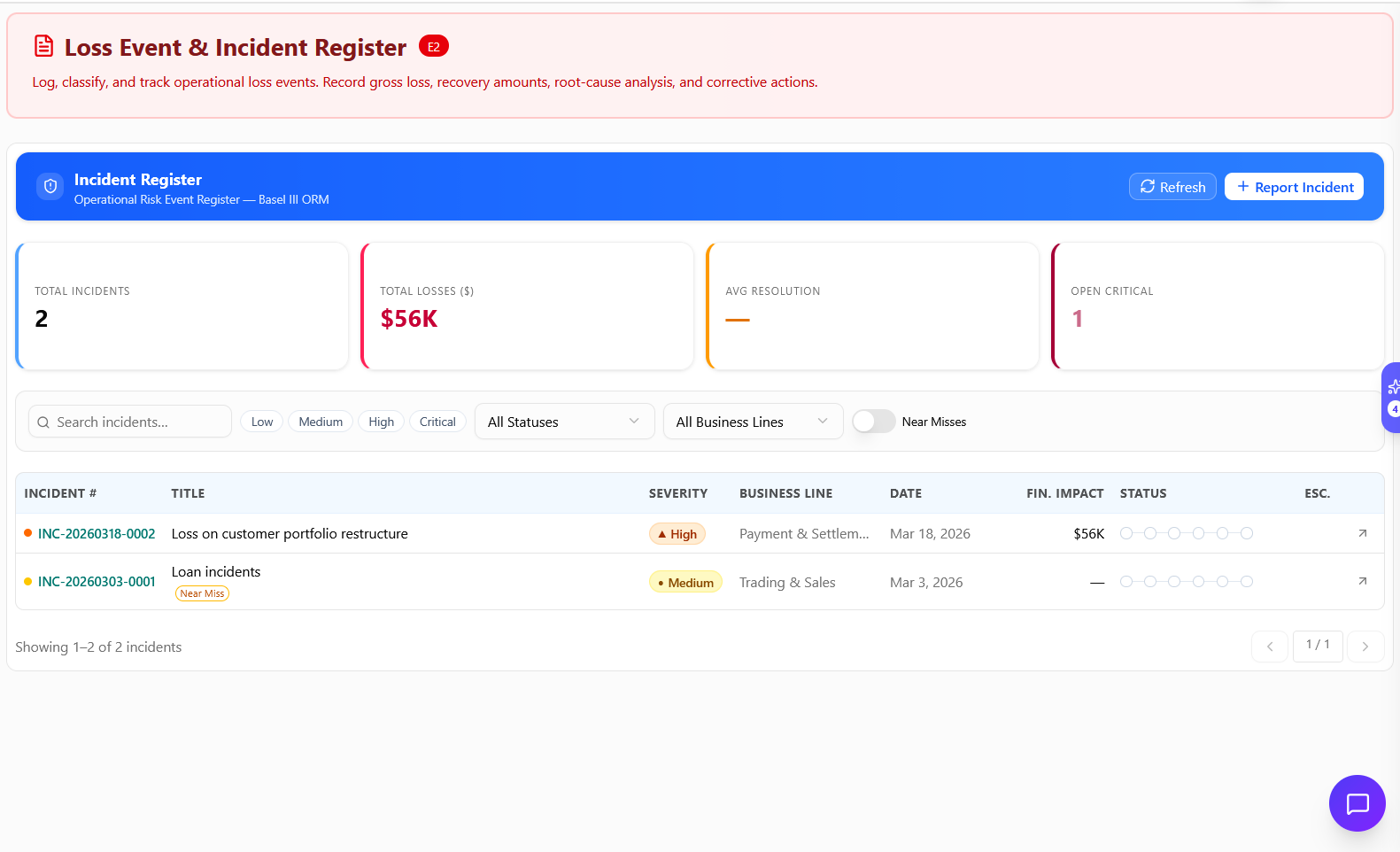Sort by the Severity column header

coord(677,493)
